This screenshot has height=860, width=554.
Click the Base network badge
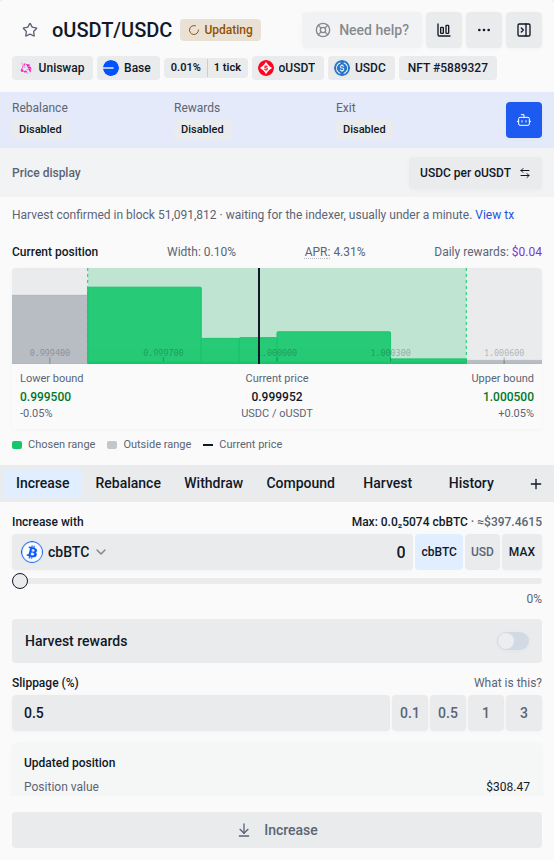(x=128, y=68)
